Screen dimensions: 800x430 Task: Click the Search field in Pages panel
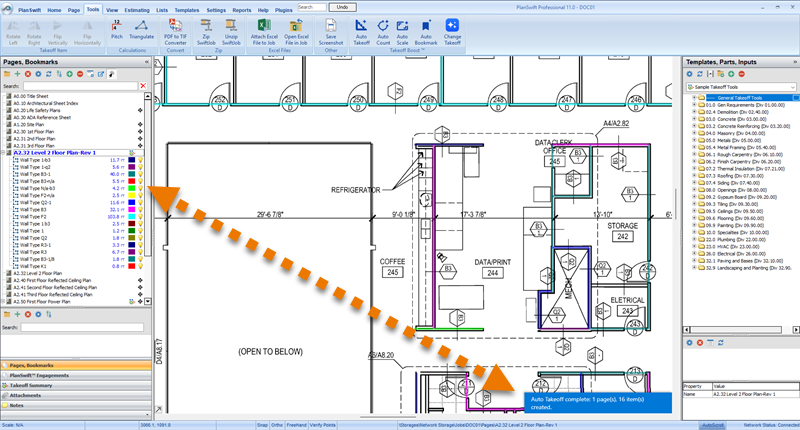(80, 86)
